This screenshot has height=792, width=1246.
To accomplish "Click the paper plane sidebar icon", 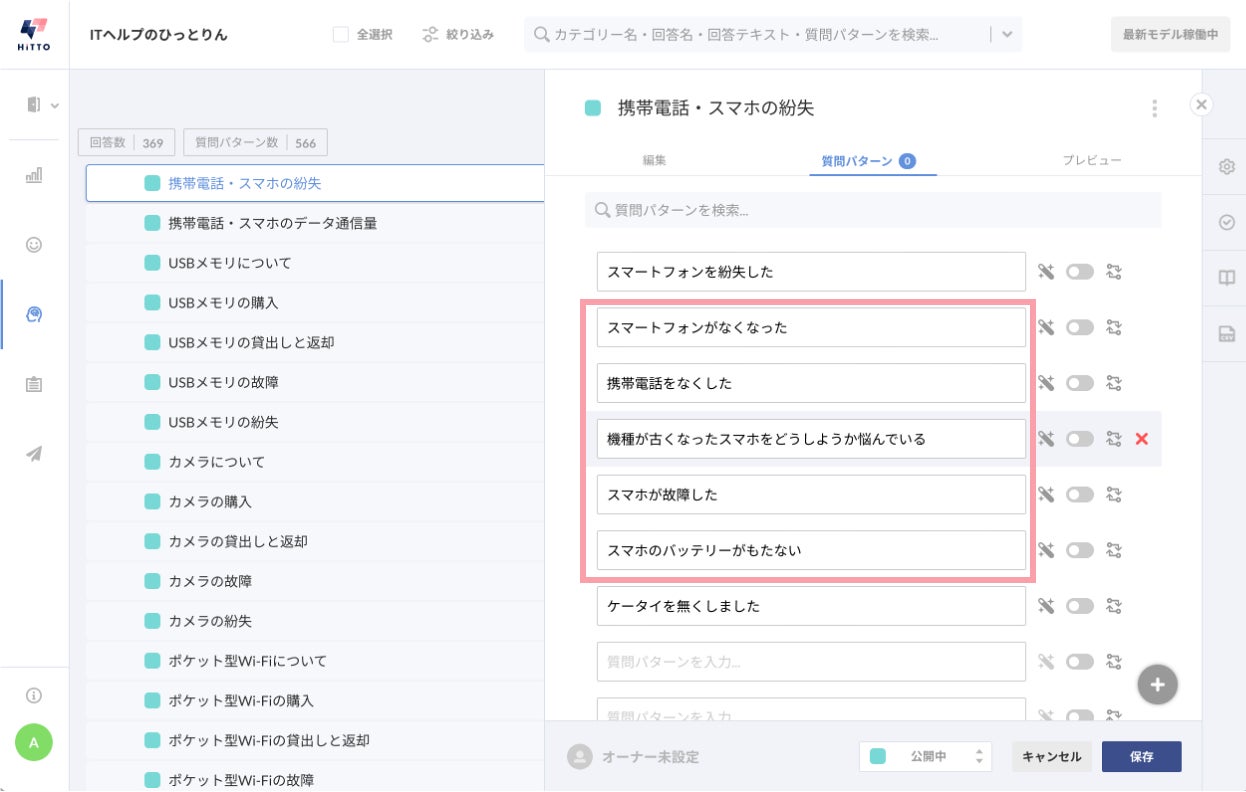I will click(34, 454).
